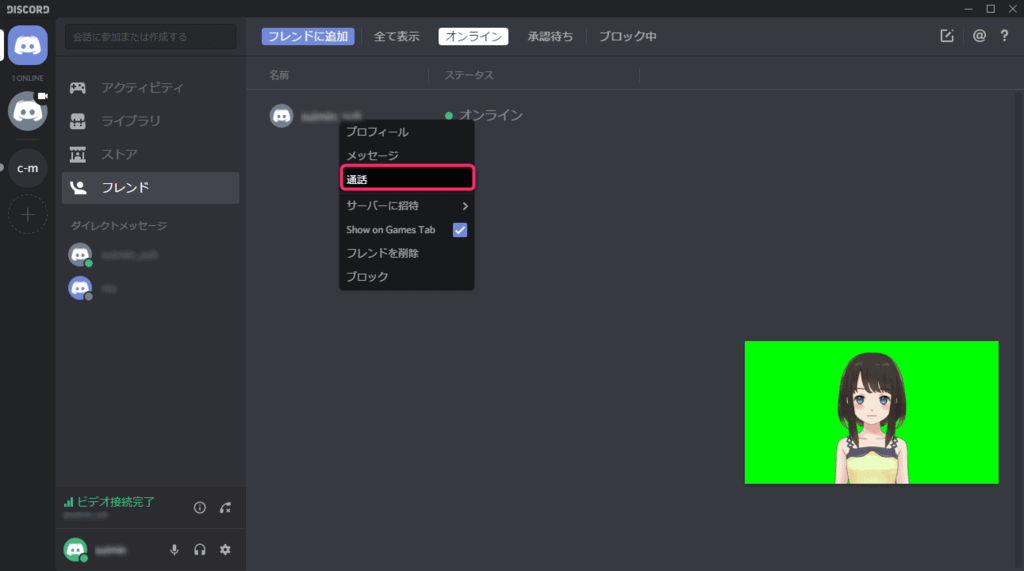Choose ブロック in context menu

pos(406,276)
